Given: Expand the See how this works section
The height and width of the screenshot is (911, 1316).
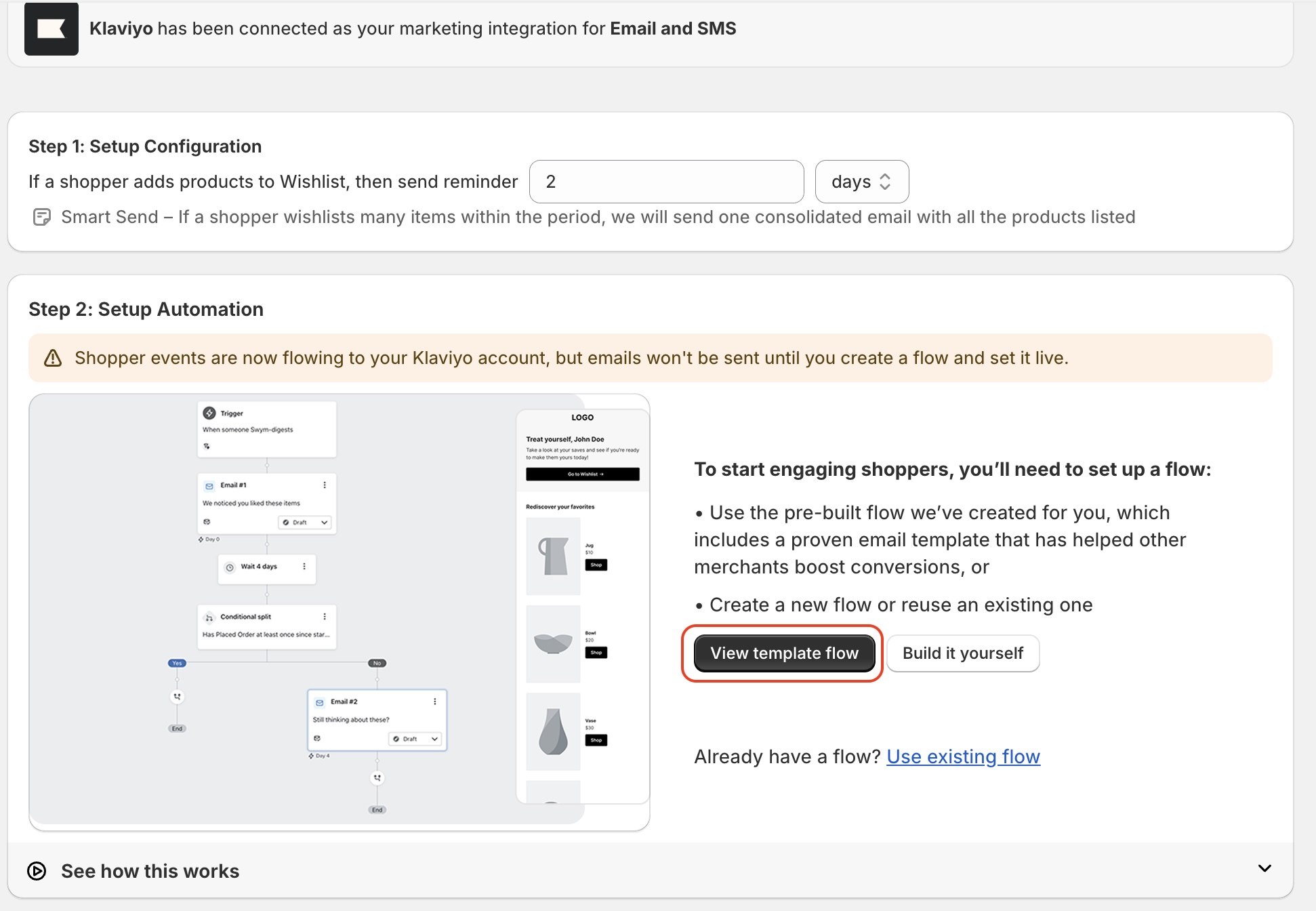Looking at the screenshot, I should click(1264, 868).
